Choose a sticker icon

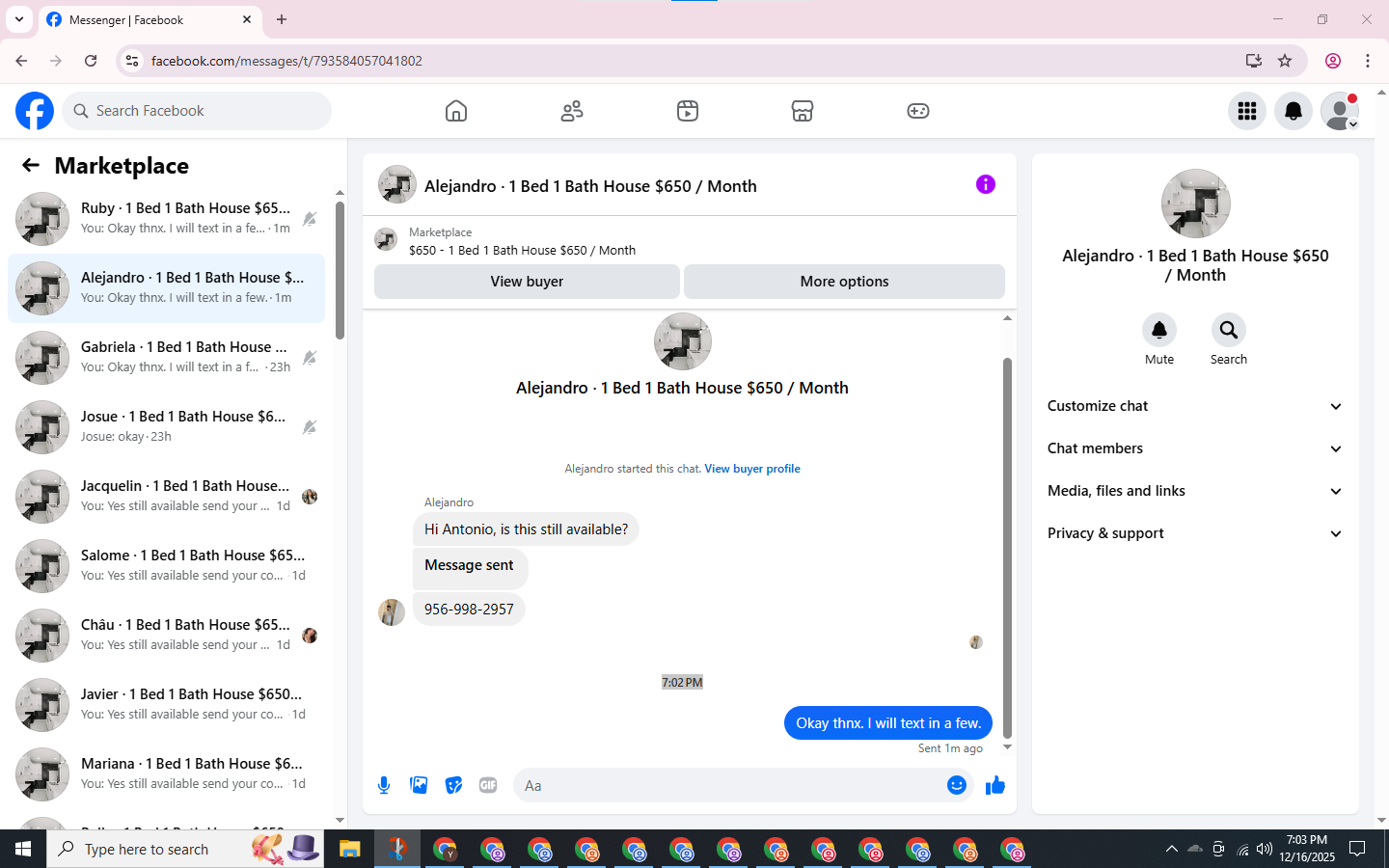point(453,785)
